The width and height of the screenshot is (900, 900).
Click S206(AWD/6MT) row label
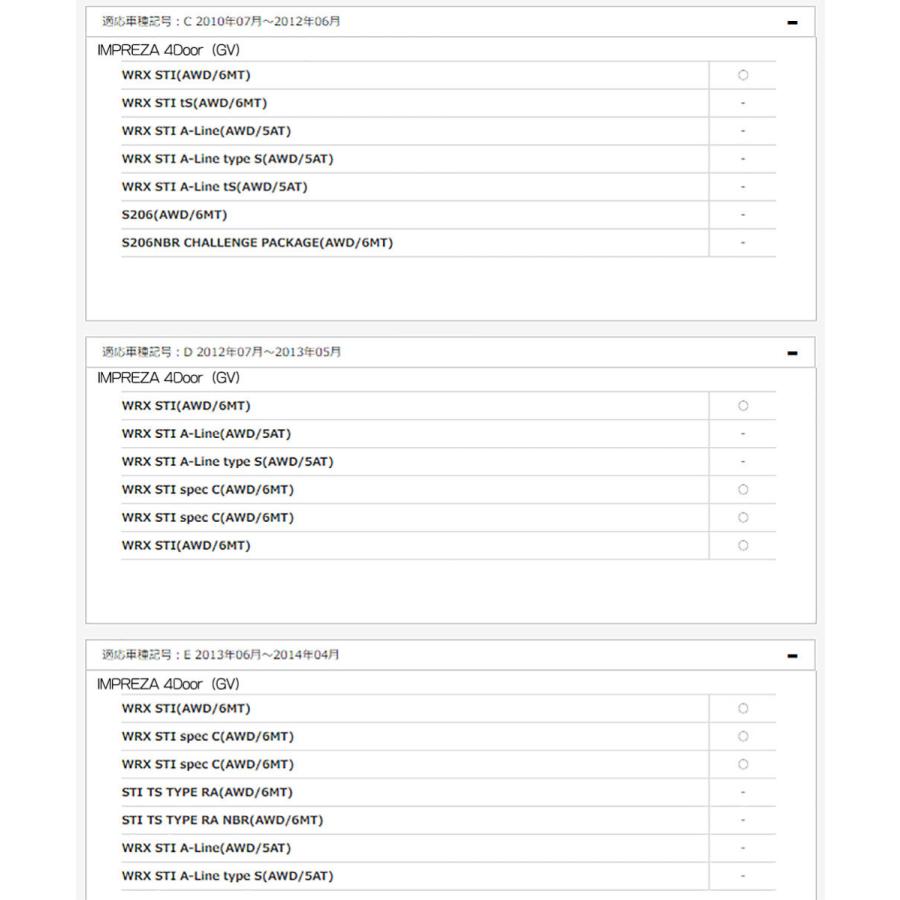click(174, 215)
